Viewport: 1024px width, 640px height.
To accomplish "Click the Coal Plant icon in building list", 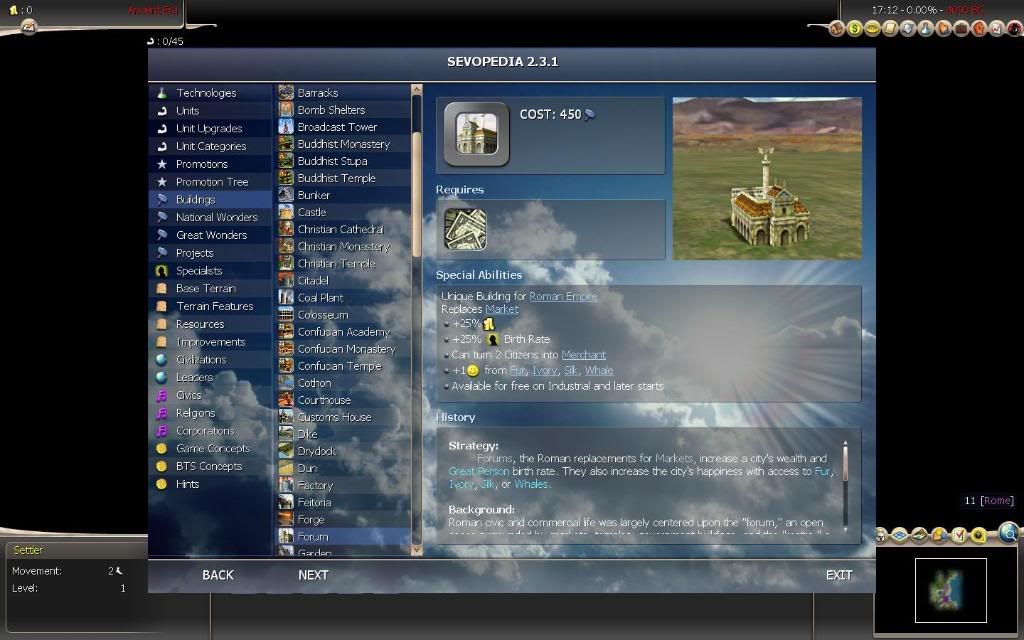I will pos(286,297).
